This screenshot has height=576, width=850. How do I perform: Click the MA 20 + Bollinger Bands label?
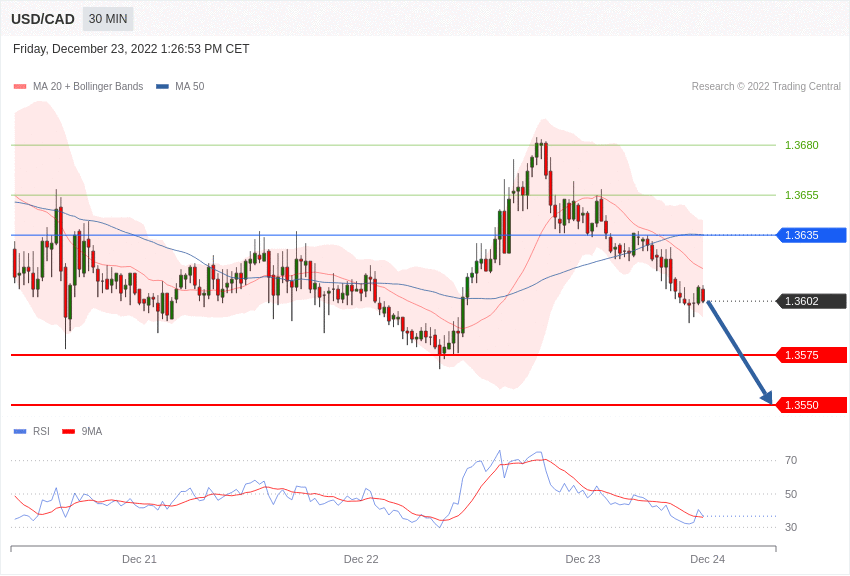(88, 87)
